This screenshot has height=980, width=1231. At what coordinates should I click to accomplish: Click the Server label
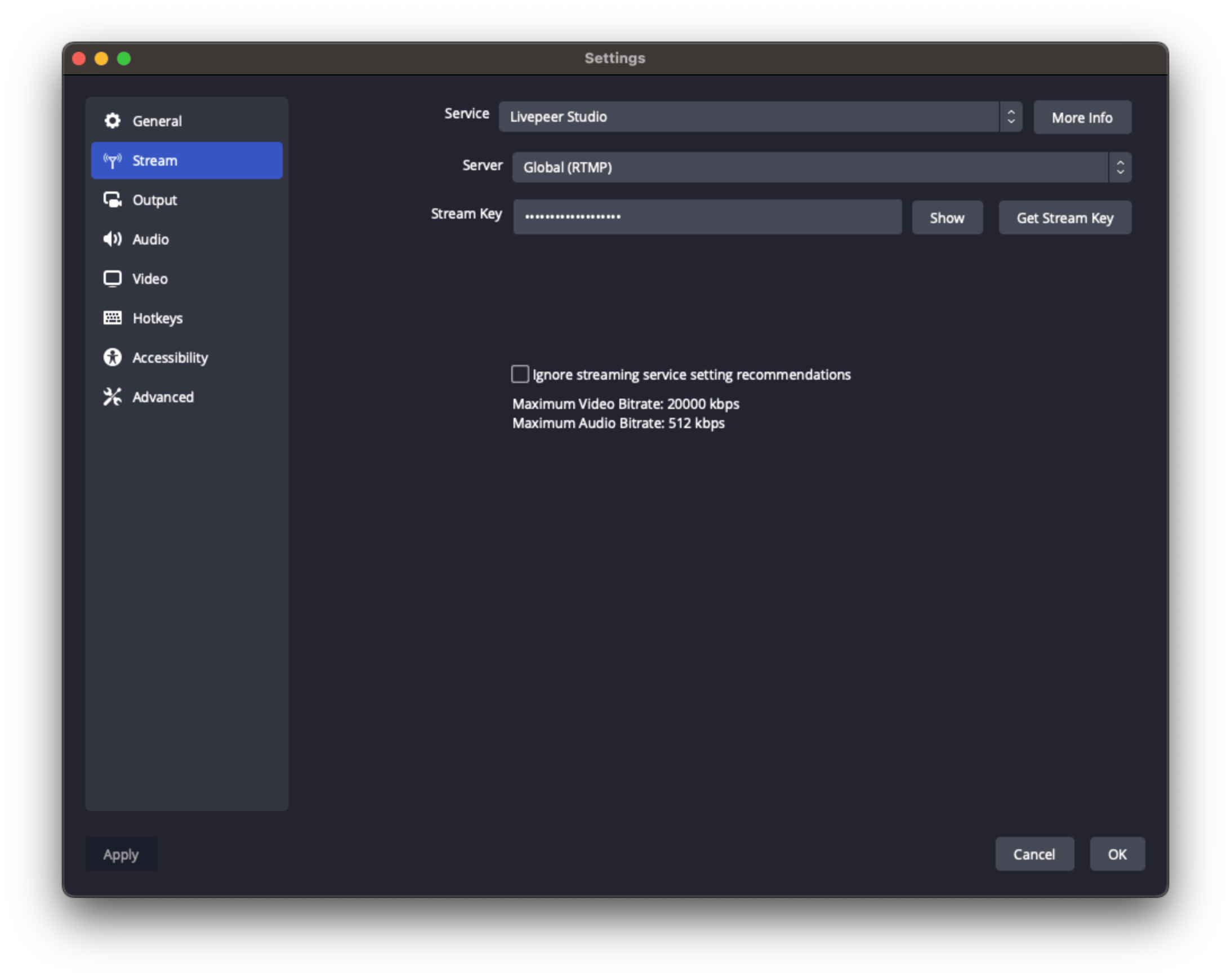[483, 166]
